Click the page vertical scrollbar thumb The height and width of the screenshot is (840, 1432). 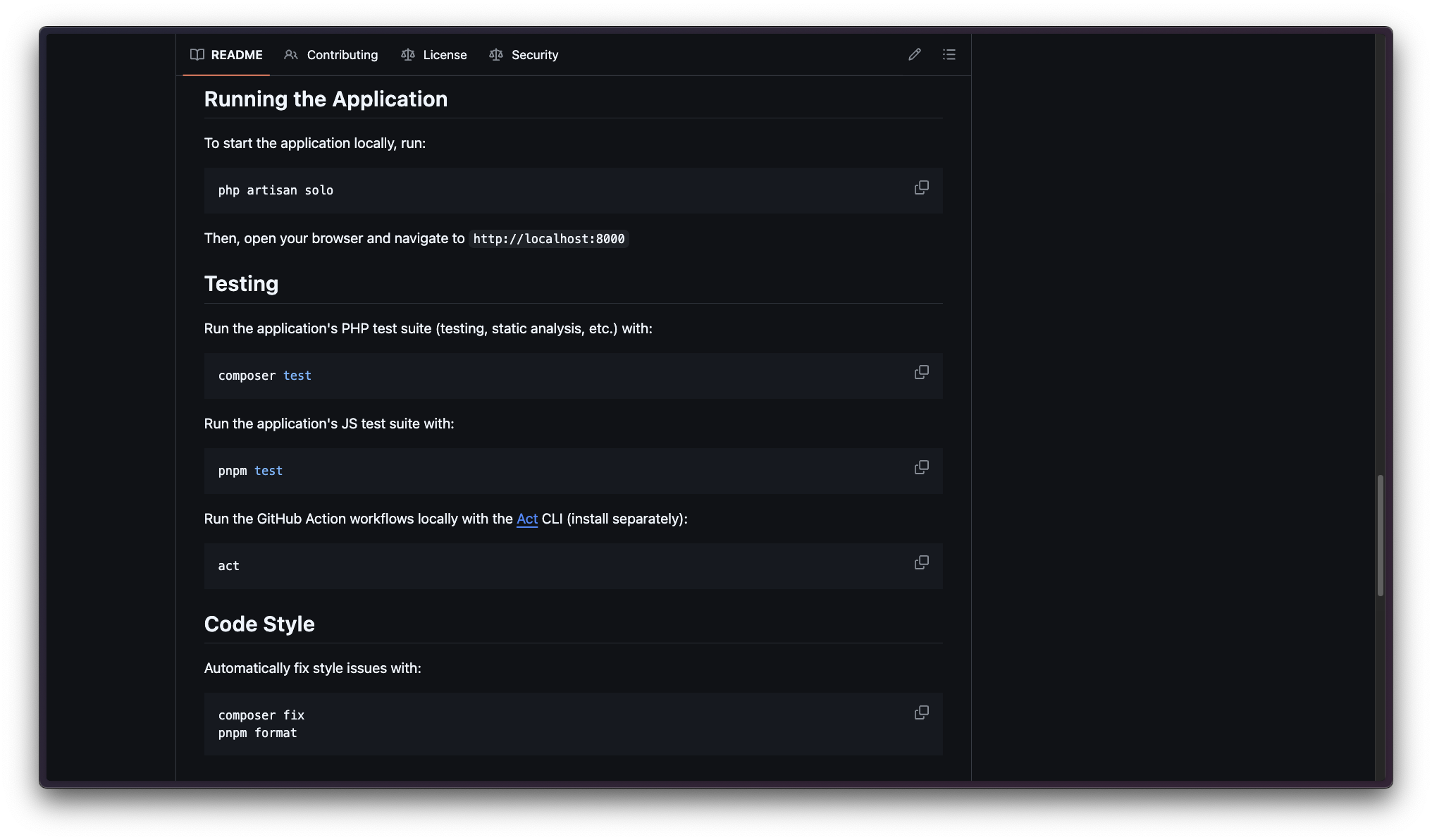pos(1381,536)
